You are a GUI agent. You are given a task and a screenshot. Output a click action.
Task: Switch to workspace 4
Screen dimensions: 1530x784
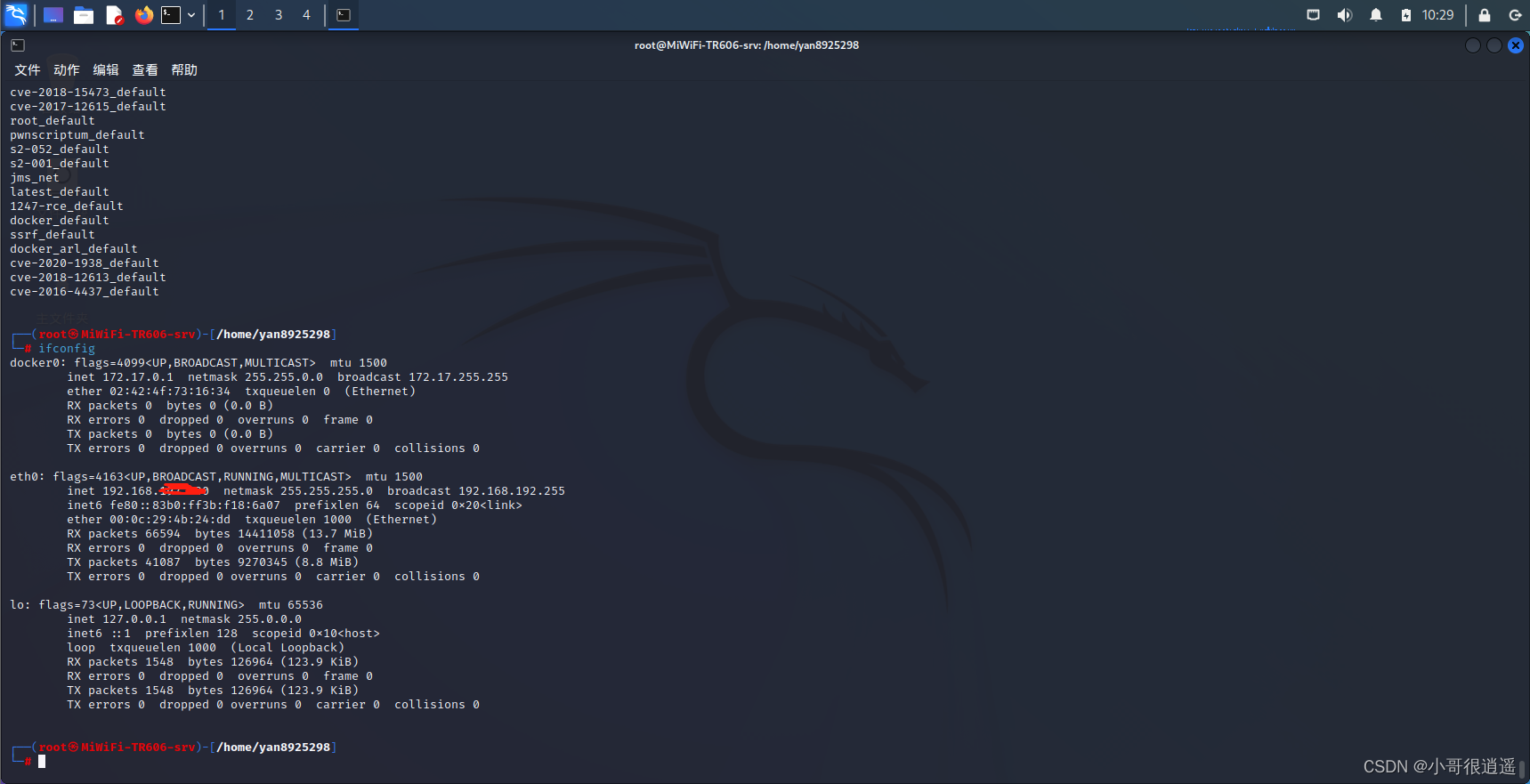tap(307, 15)
